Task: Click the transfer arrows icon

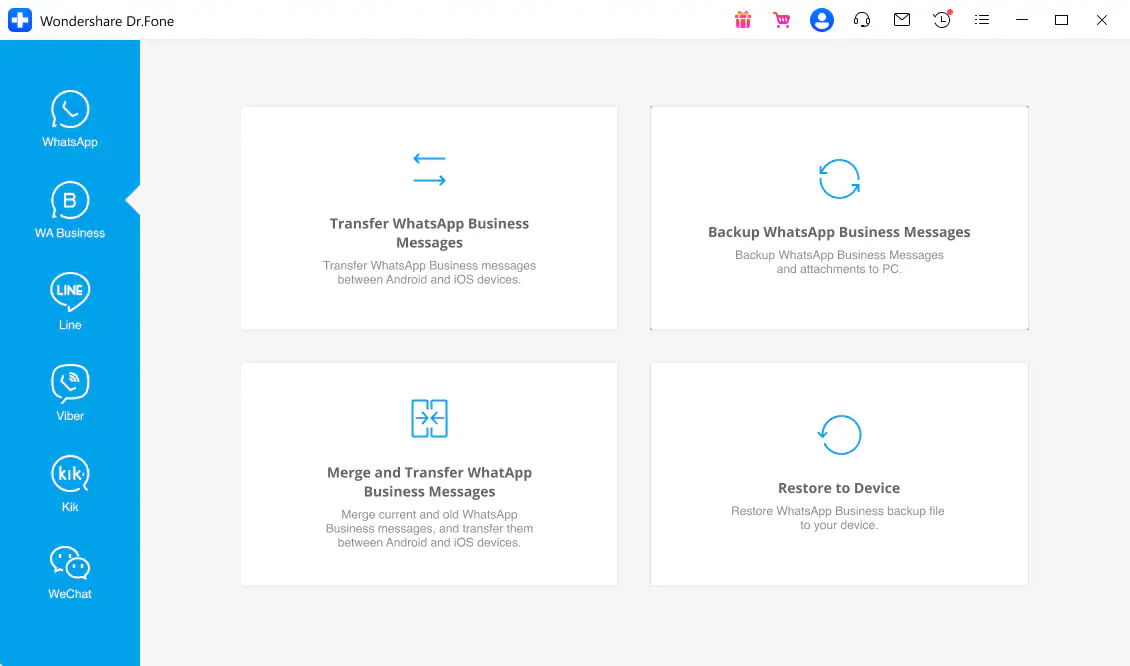Action: click(x=430, y=169)
